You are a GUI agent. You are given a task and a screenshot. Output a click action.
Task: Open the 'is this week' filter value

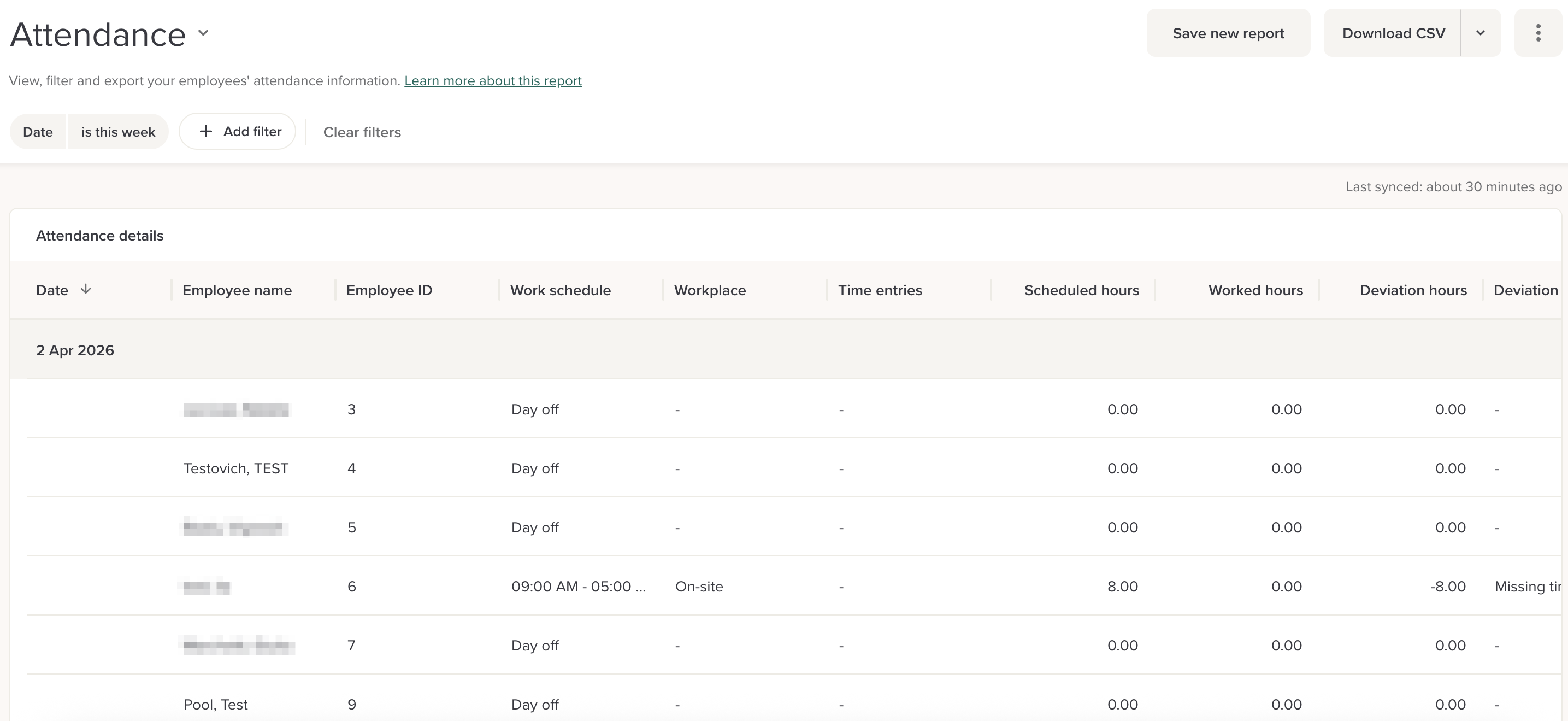coord(118,132)
